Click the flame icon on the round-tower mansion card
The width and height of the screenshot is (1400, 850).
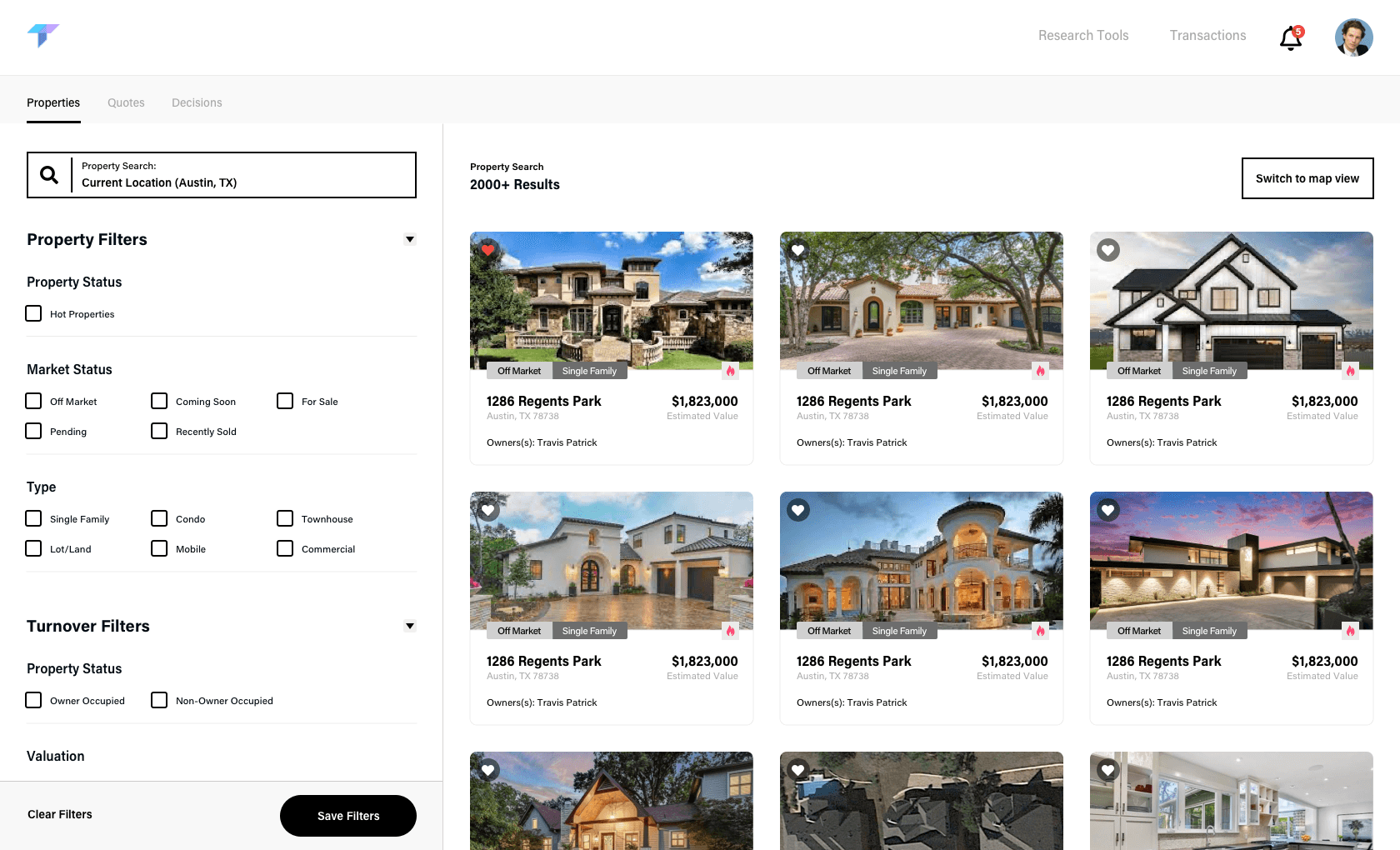(x=1041, y=631)
